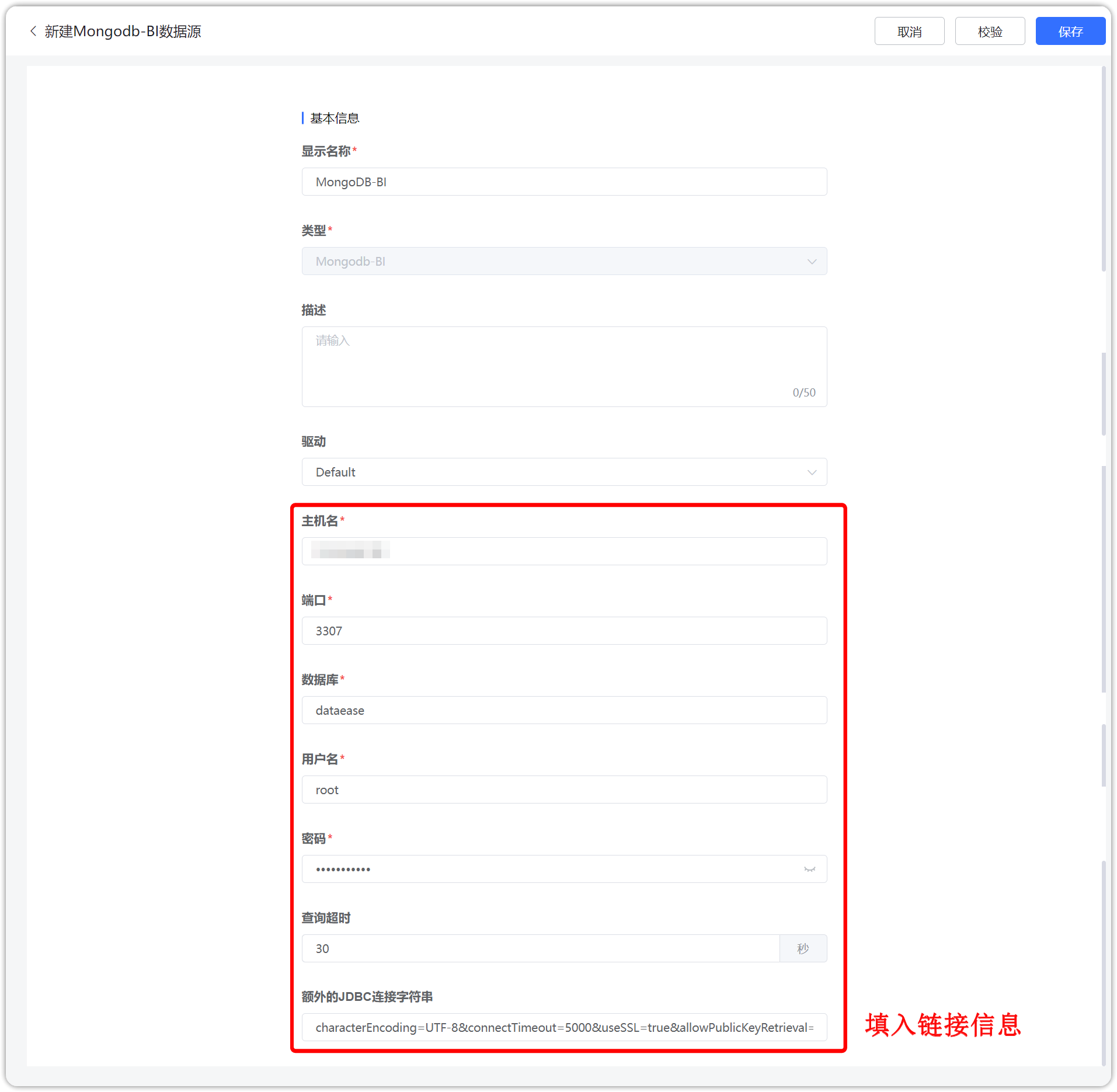This screenshot has height=1092, width=1117.
Task: Click the chevron arrow in 驱动 field
Action: coord(812,472)
